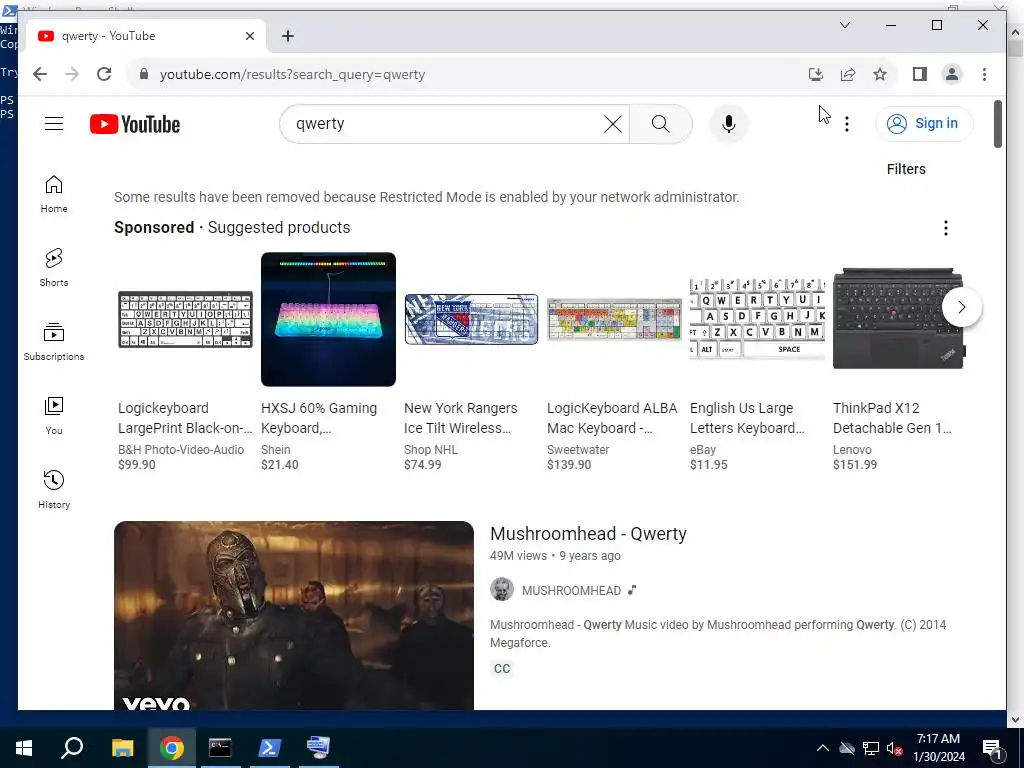This screenshot has width=1024, height=768.
Task: Click the MUSHROOMHEAD channel name
Action: 571,590
